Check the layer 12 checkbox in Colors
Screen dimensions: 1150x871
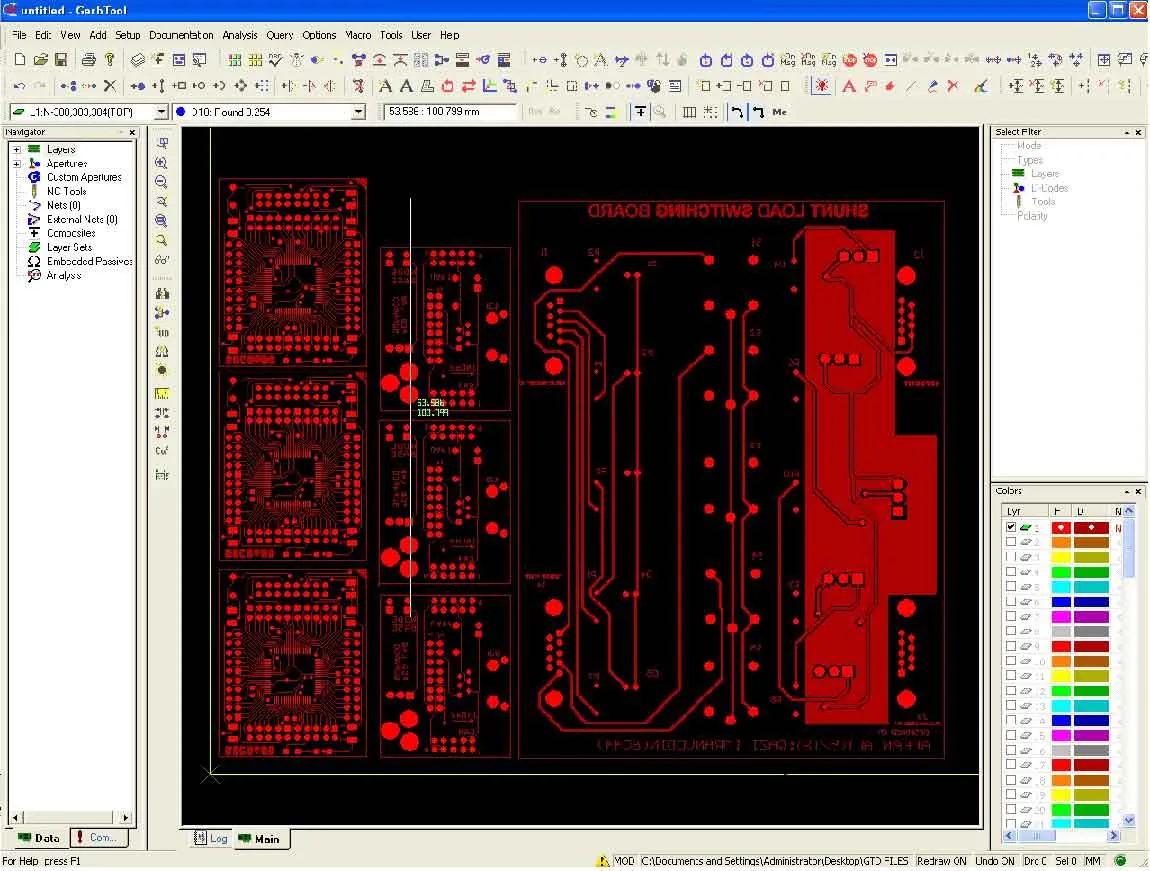pyautogui.click(x=1011, y=691)
